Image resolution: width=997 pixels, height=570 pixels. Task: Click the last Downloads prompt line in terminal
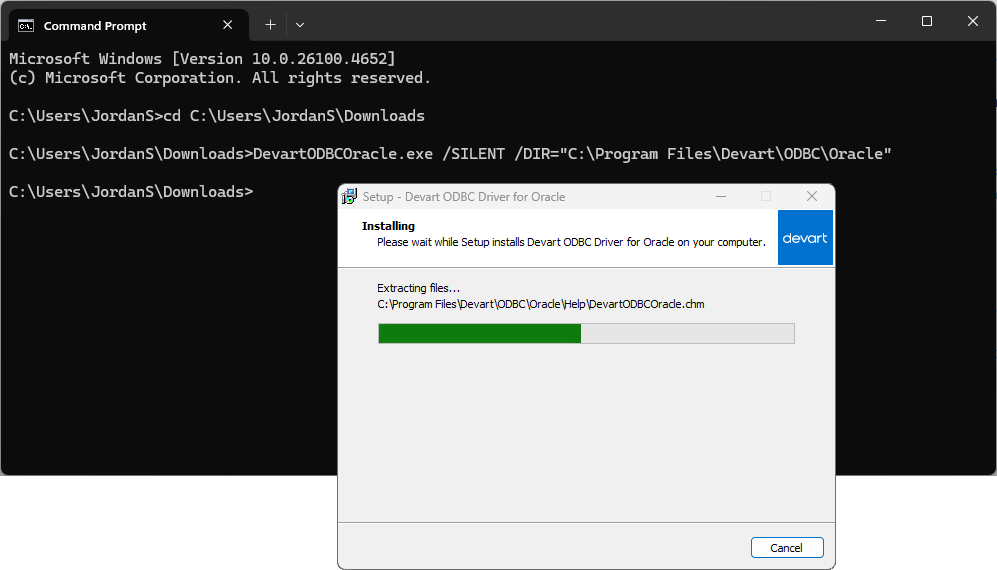[x=130, y=191]
